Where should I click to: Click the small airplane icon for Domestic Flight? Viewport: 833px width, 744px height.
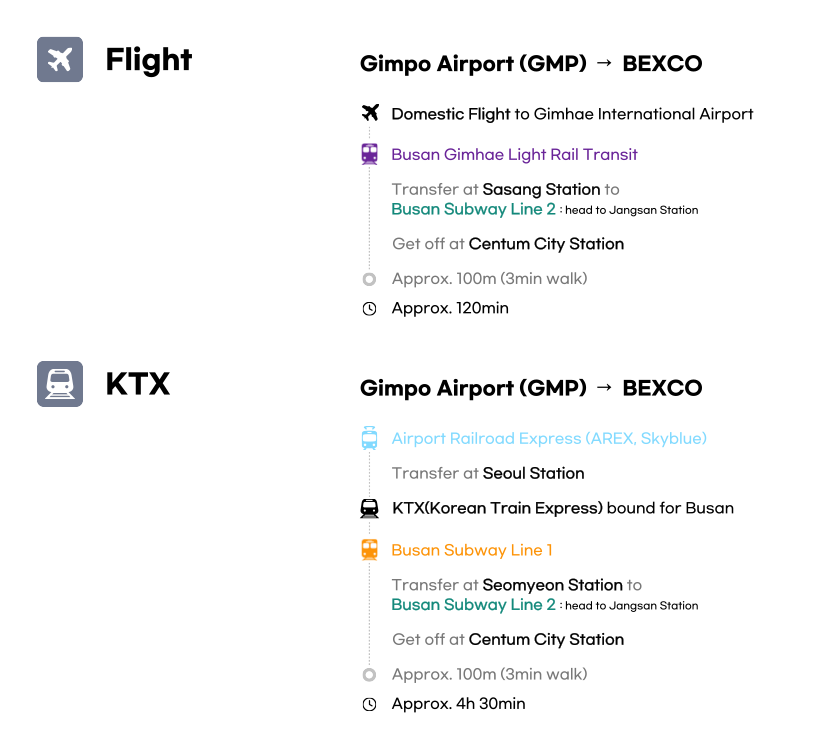pyautogui.click(x=370, y=113)
